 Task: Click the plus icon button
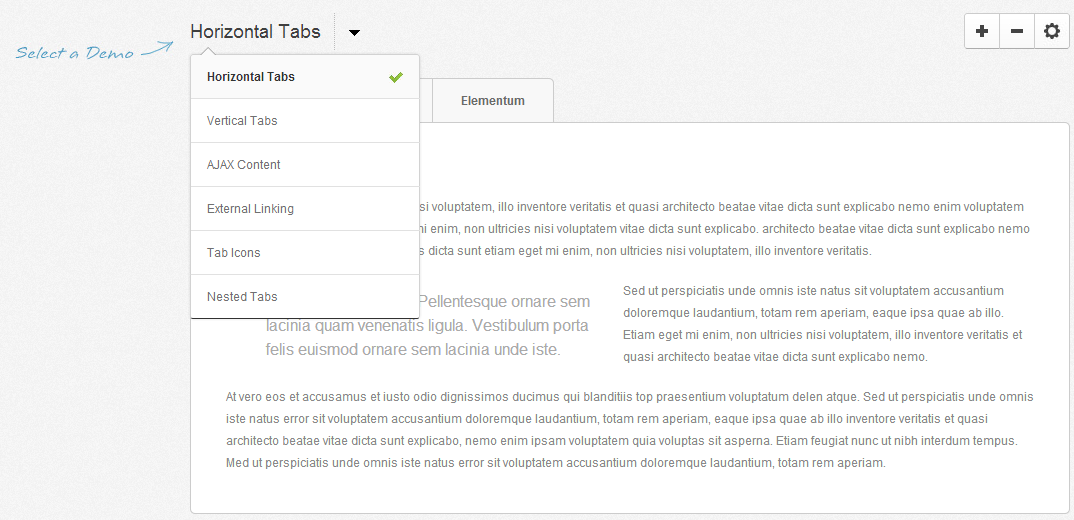click(x=981, y=31)
